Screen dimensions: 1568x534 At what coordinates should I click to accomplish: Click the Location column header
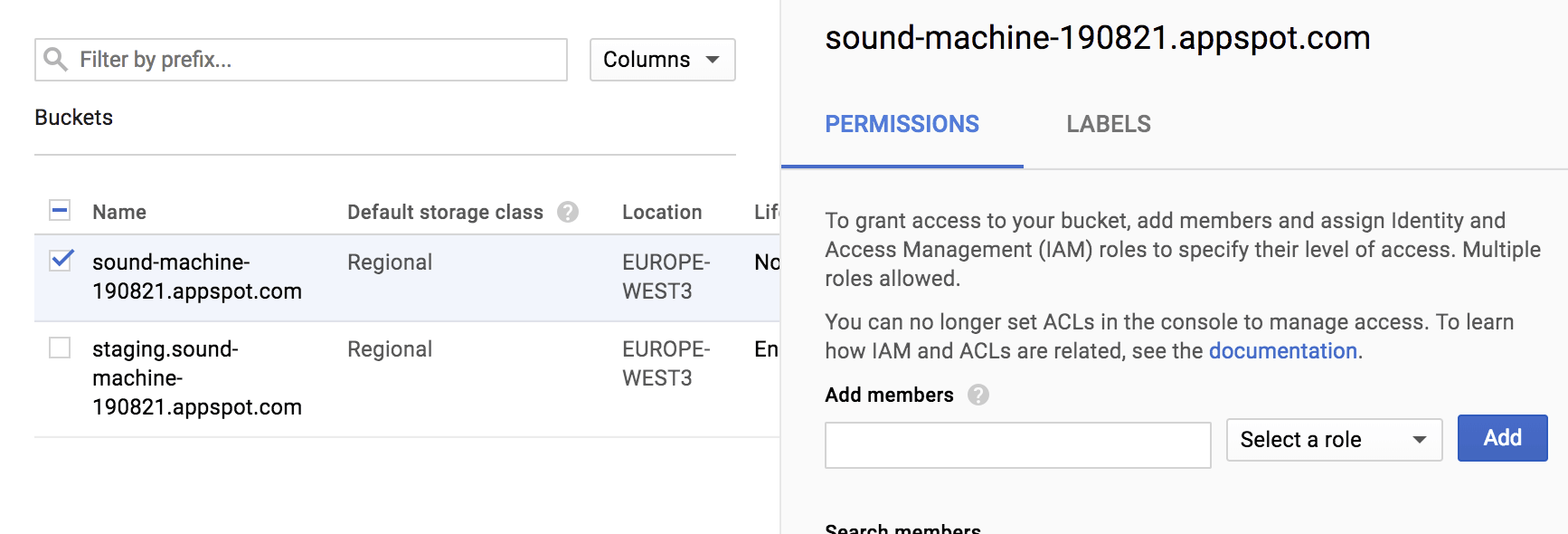pos(661,212)
